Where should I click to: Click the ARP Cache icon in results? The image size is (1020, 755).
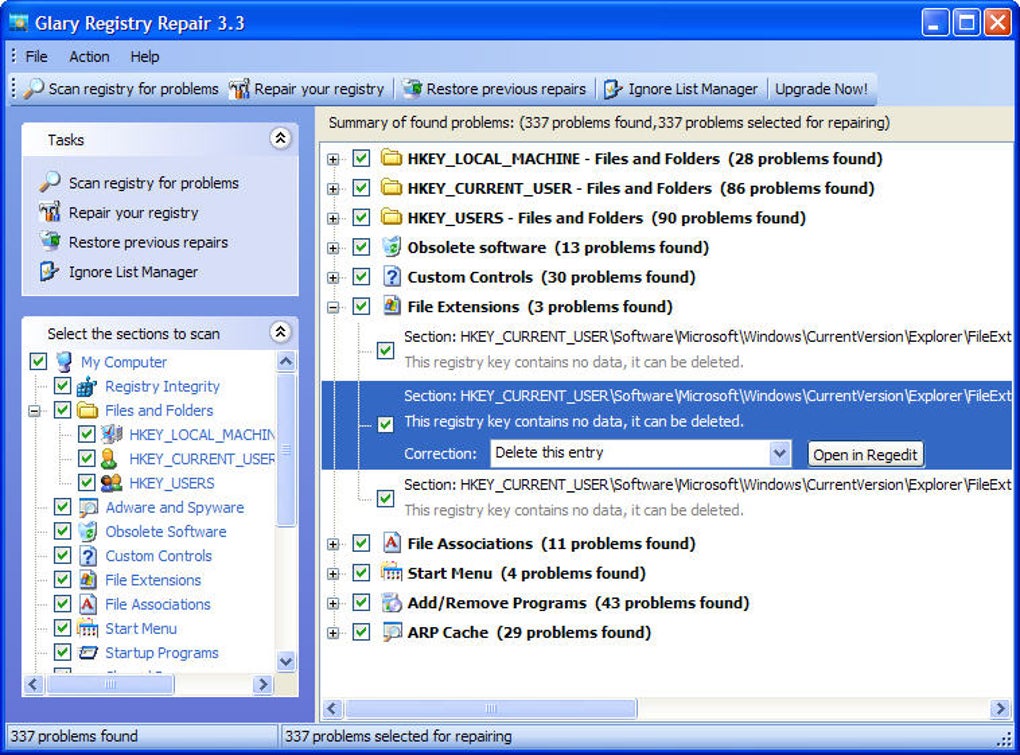coord(391,631)
